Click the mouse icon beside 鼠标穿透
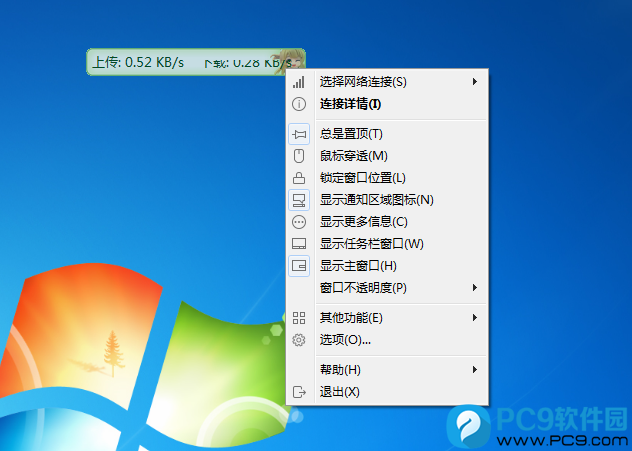 pos(299,156)
